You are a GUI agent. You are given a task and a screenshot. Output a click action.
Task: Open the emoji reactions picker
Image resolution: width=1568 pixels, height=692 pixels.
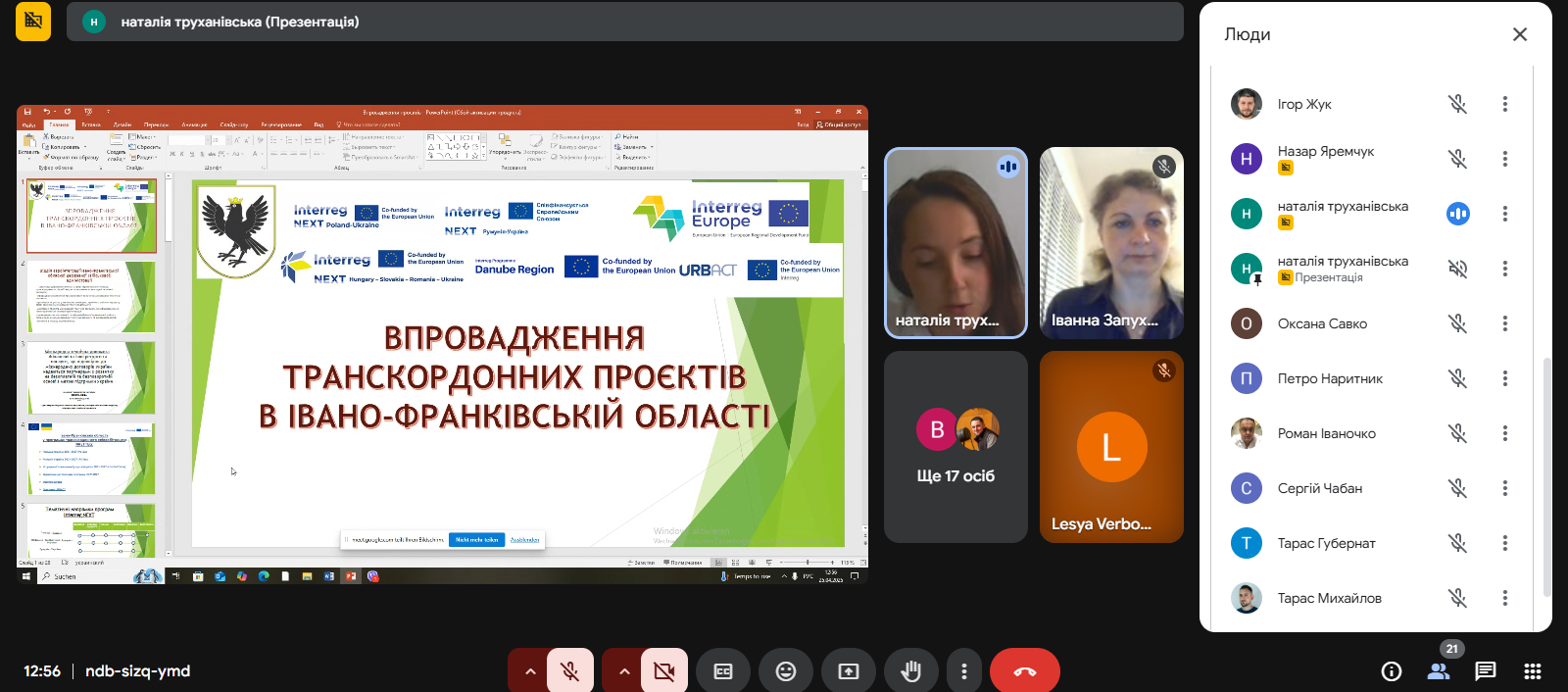click(786, 671)
